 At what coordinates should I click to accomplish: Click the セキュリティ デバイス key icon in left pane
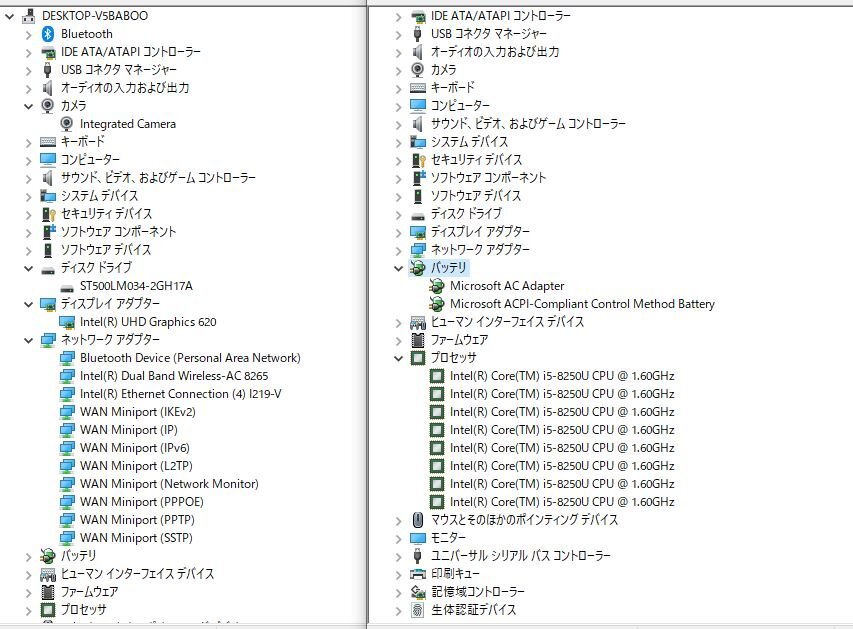tap(48, 214)
